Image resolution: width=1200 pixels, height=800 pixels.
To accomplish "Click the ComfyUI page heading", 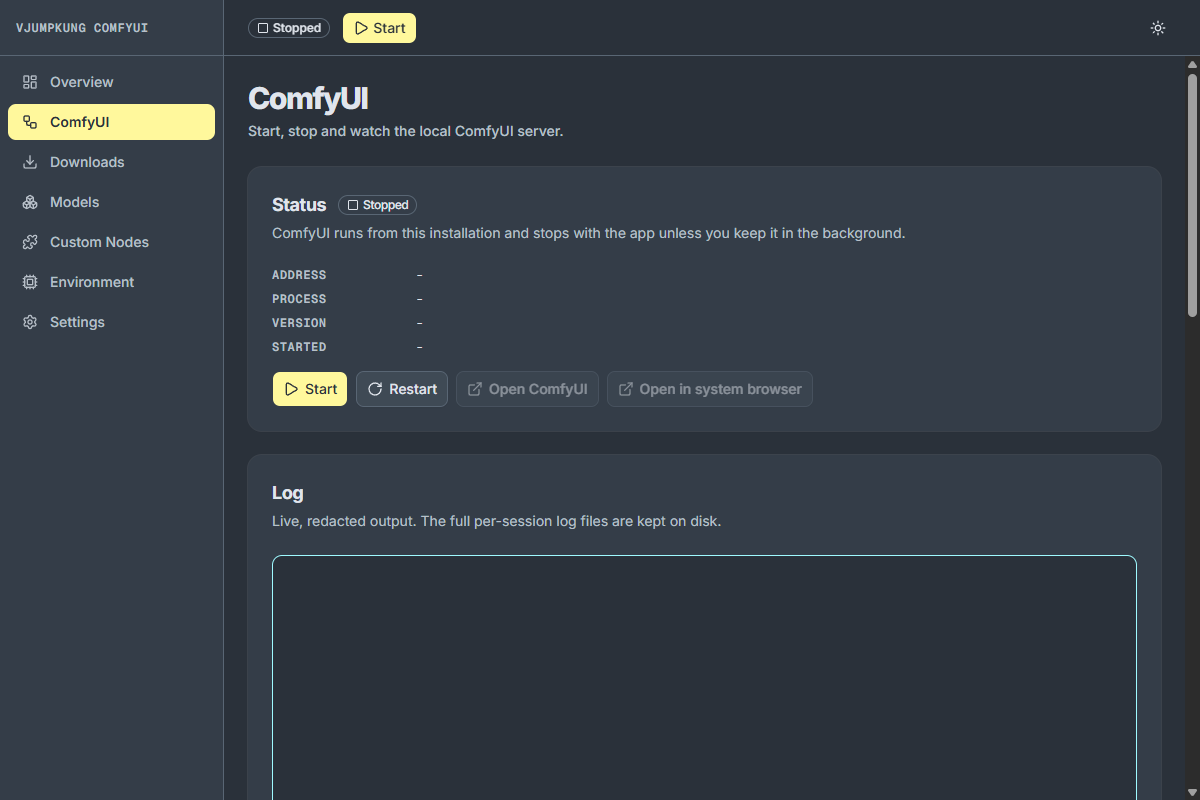I will point(308,99).
